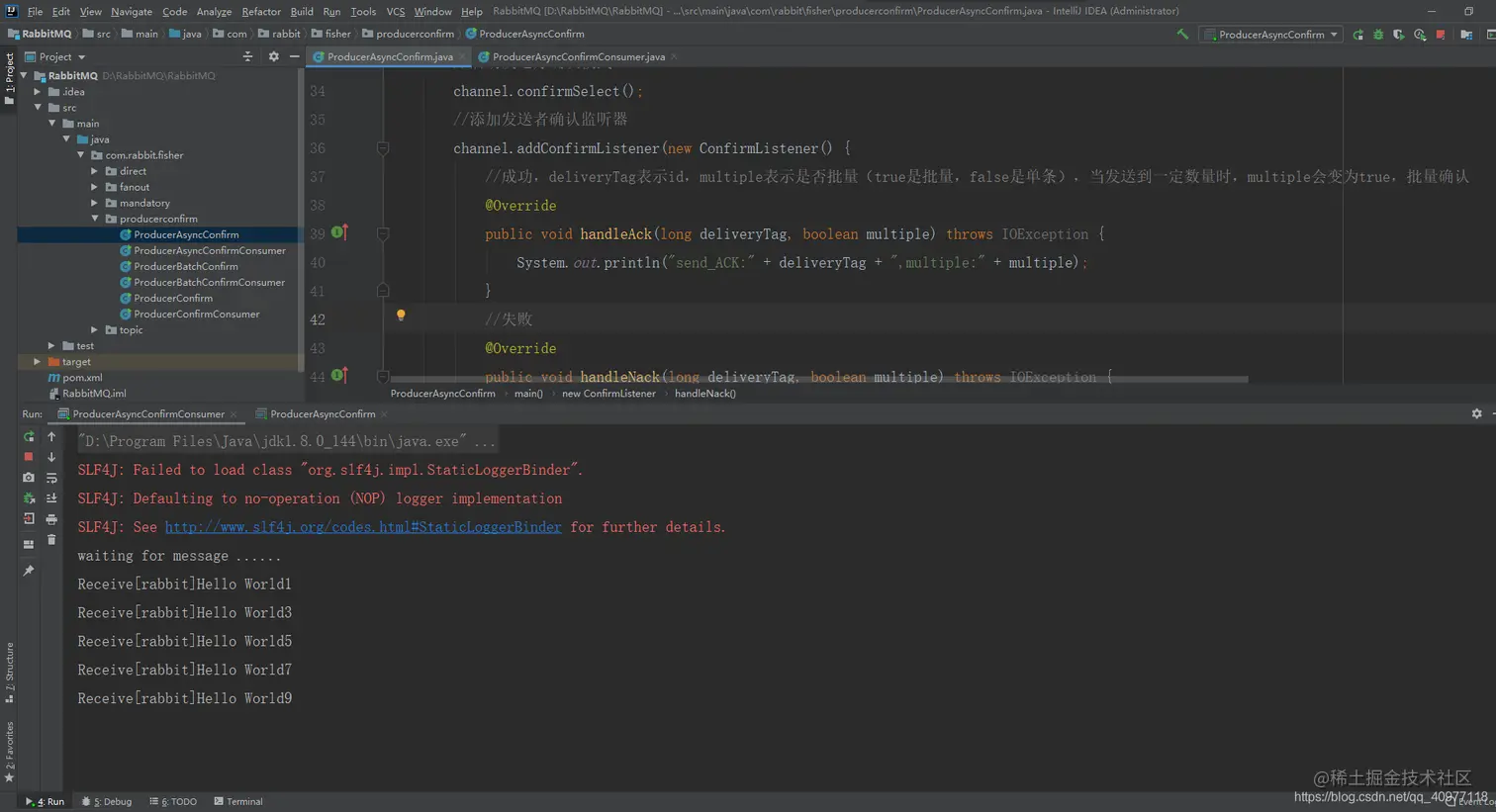This screenshot has width=1496, height=812.
Task: Open the slf4j StaticLoggerBinder link
Action: coord(363,527)
